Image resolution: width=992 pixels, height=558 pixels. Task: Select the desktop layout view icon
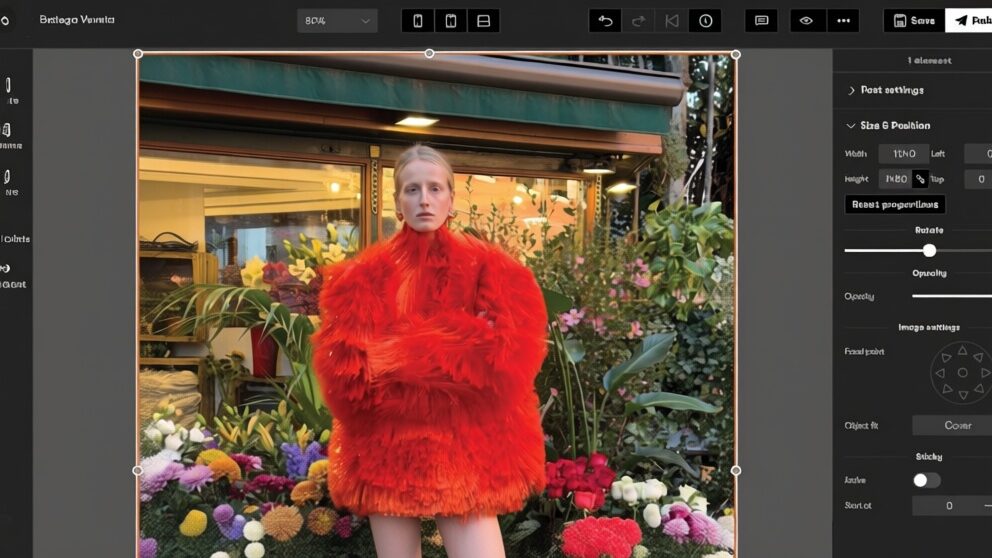pyautogui.click(x=483, y=21)
